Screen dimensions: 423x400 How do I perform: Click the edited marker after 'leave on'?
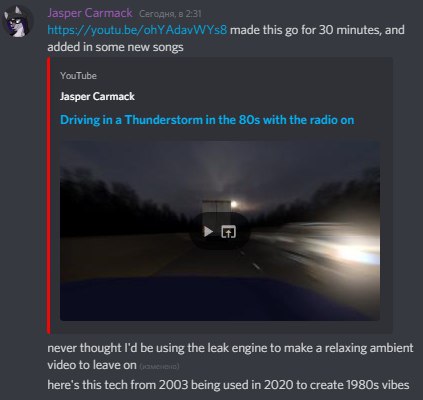159,366
